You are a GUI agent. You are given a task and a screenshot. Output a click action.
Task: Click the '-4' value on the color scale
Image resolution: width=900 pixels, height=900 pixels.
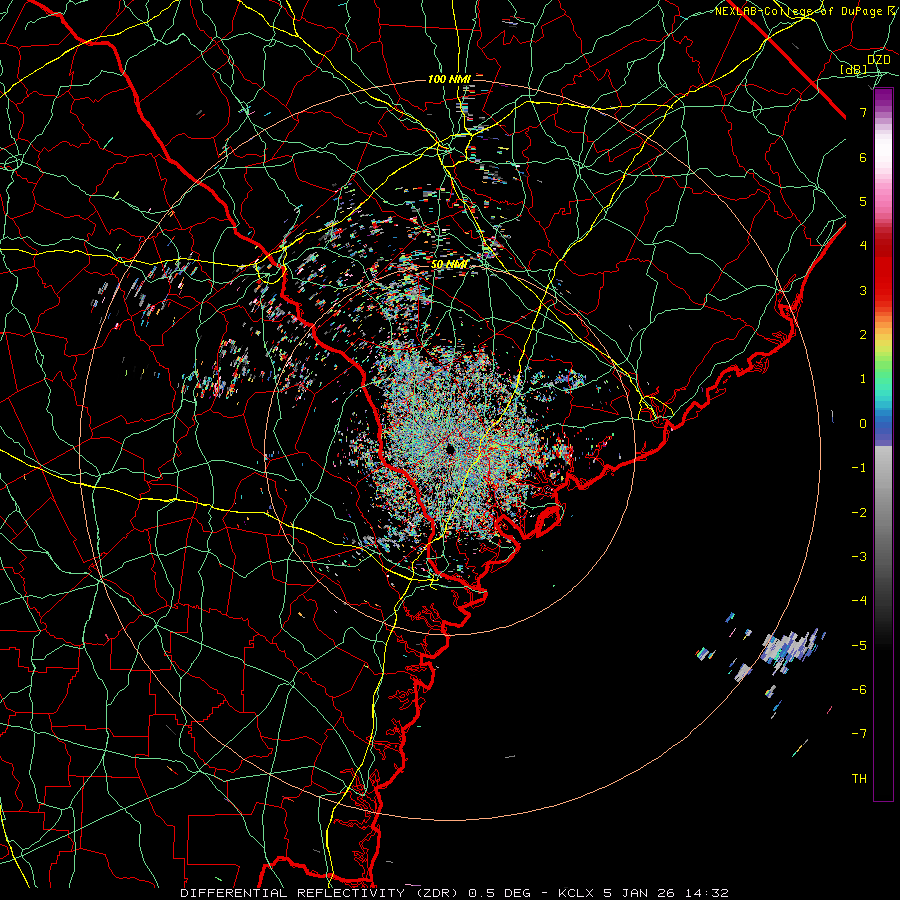(x=859, y=601)
